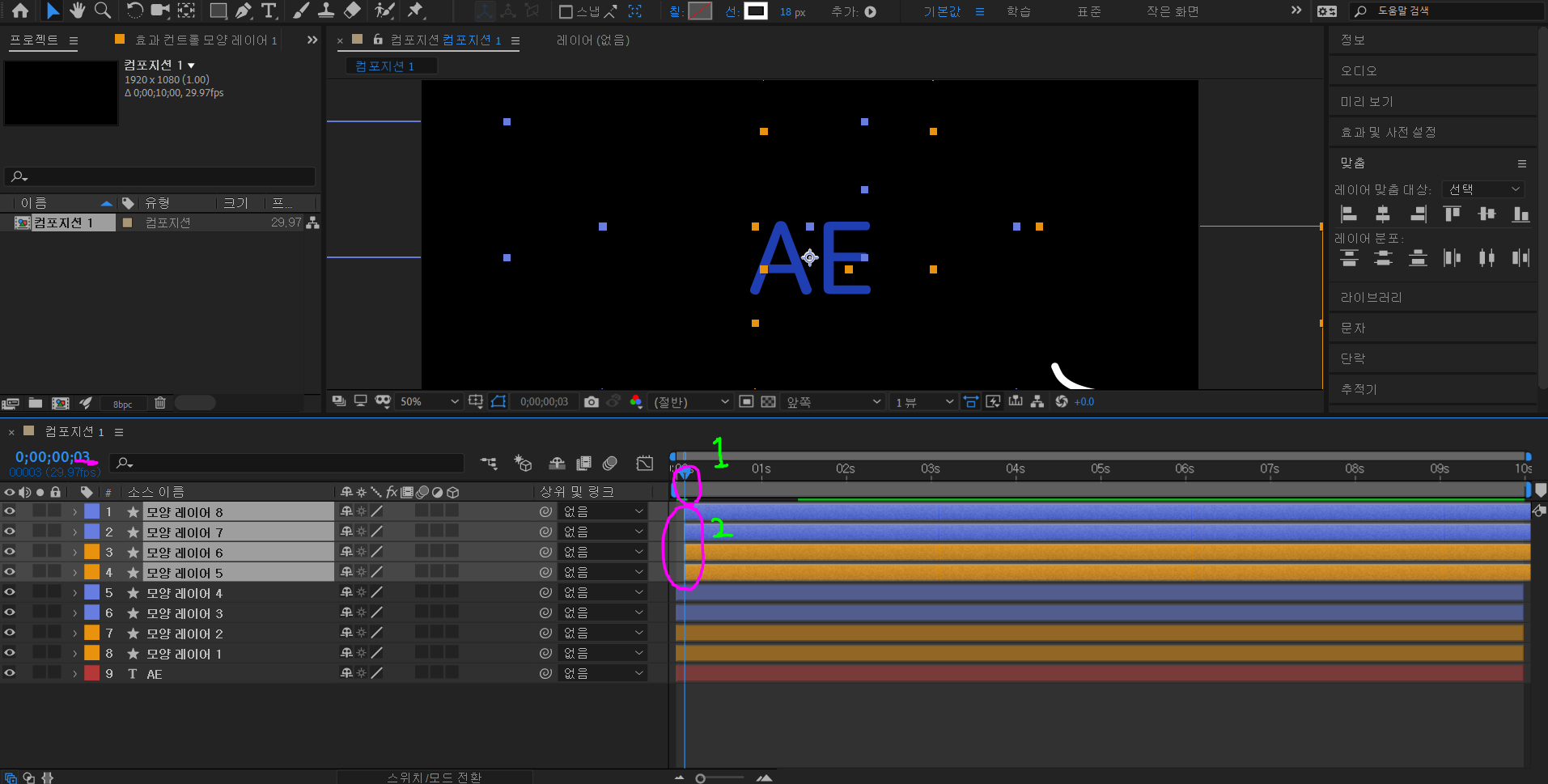Image resolution: width=1548 pixels, height=784 pixels.
Task: Enable motion blur switch in timeline header
Action: [x=610, y=463]
